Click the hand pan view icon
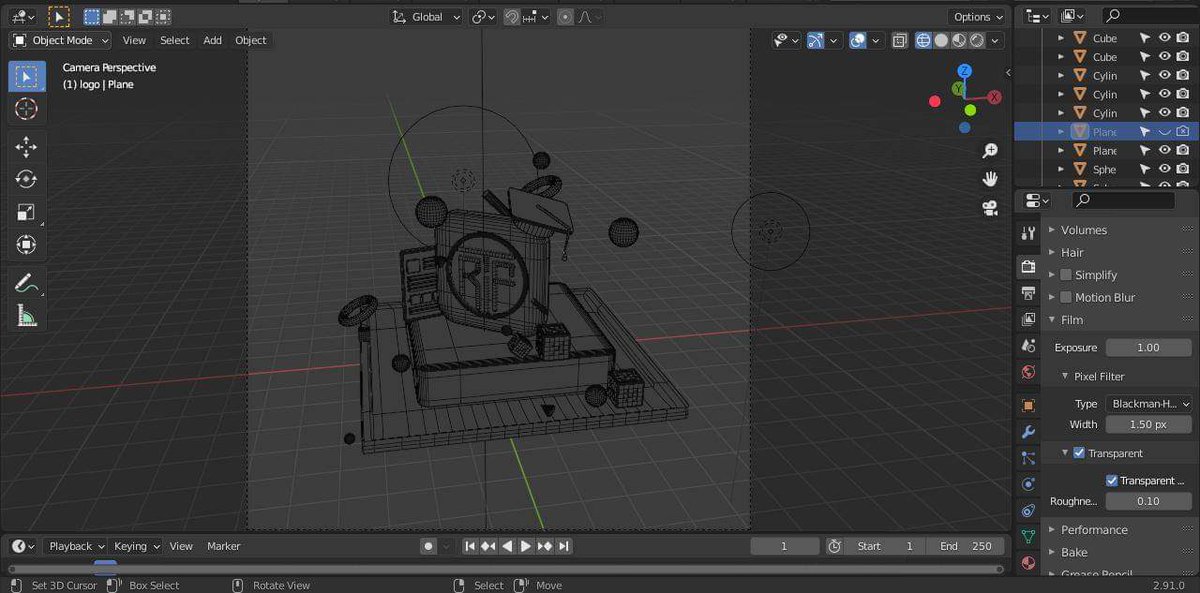This screenshot has width=1200, height=593. click(x=990, y=179)
